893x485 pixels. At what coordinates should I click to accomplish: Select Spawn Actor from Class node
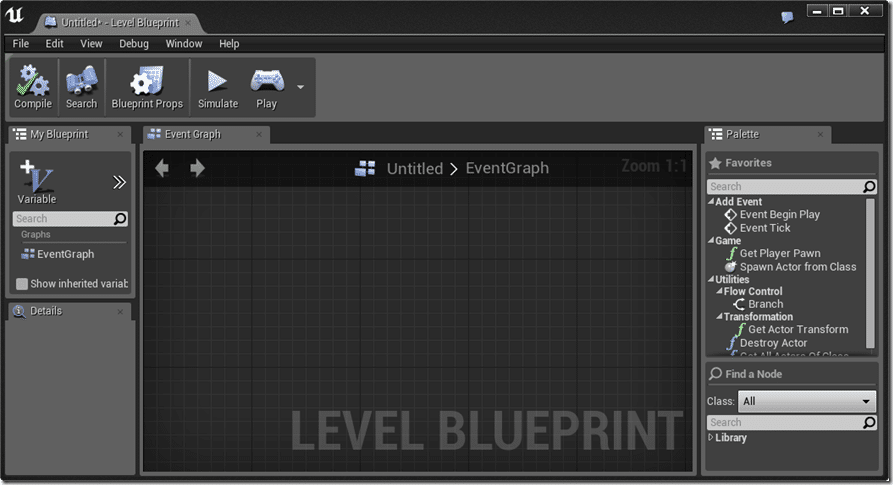pos(790,266)
